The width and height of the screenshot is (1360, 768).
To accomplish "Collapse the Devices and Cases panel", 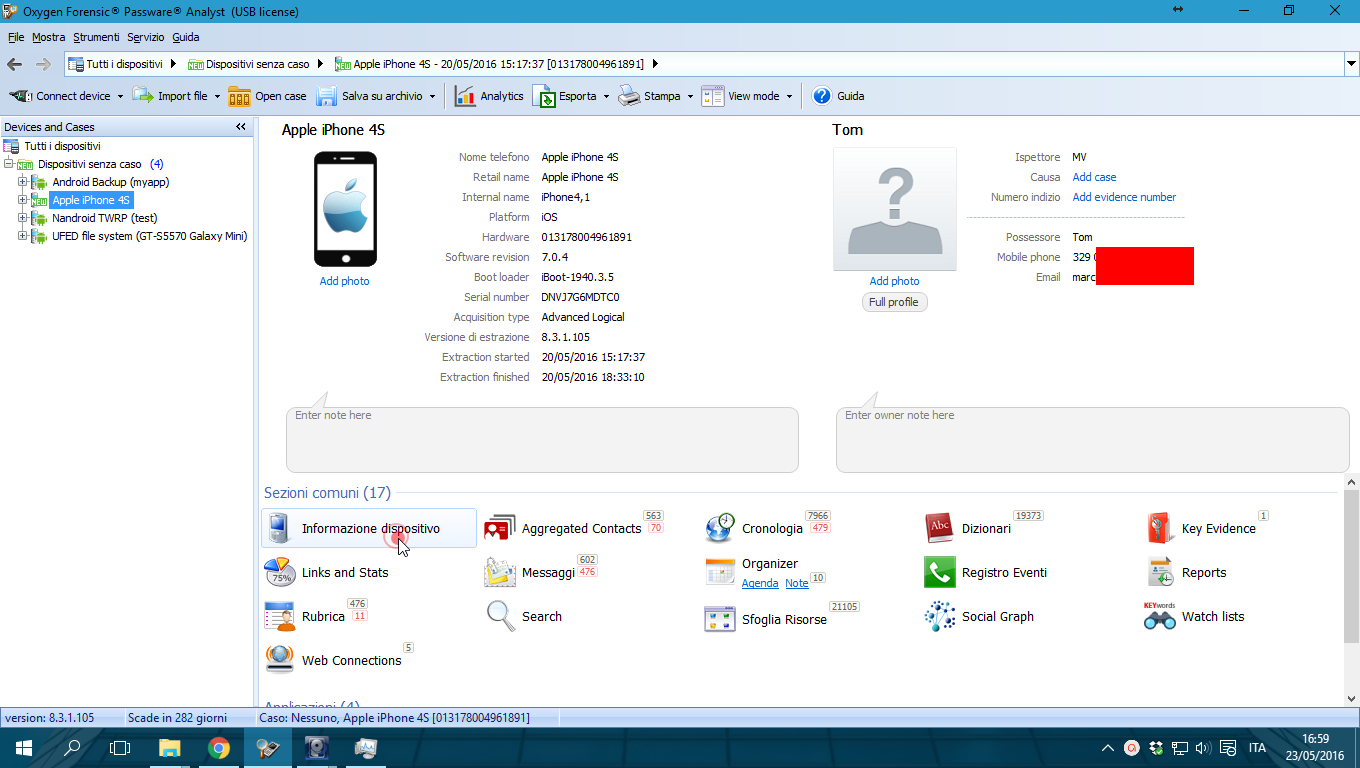I will (x=241, y=127).
